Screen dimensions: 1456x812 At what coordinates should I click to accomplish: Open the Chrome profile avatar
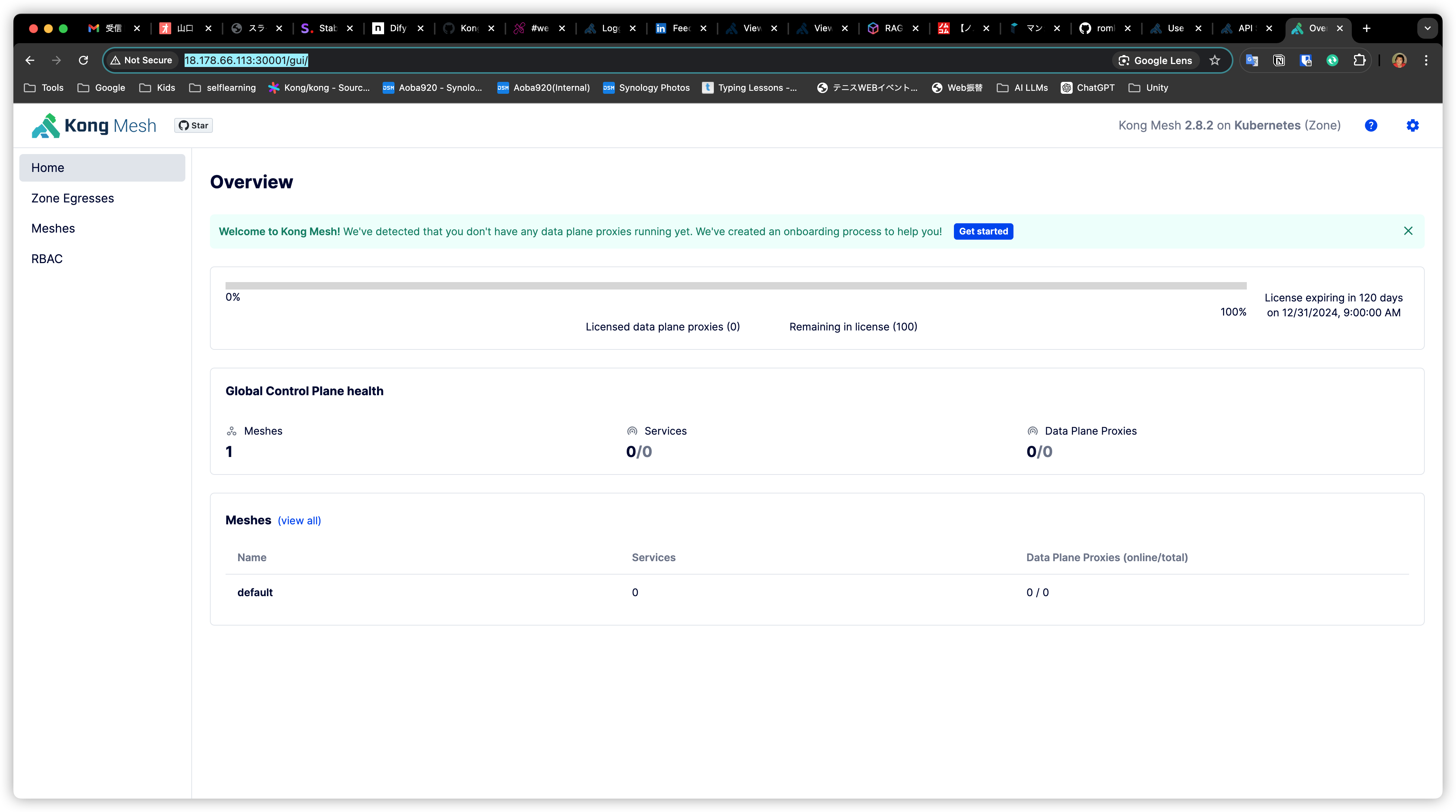coord(1399,60)
